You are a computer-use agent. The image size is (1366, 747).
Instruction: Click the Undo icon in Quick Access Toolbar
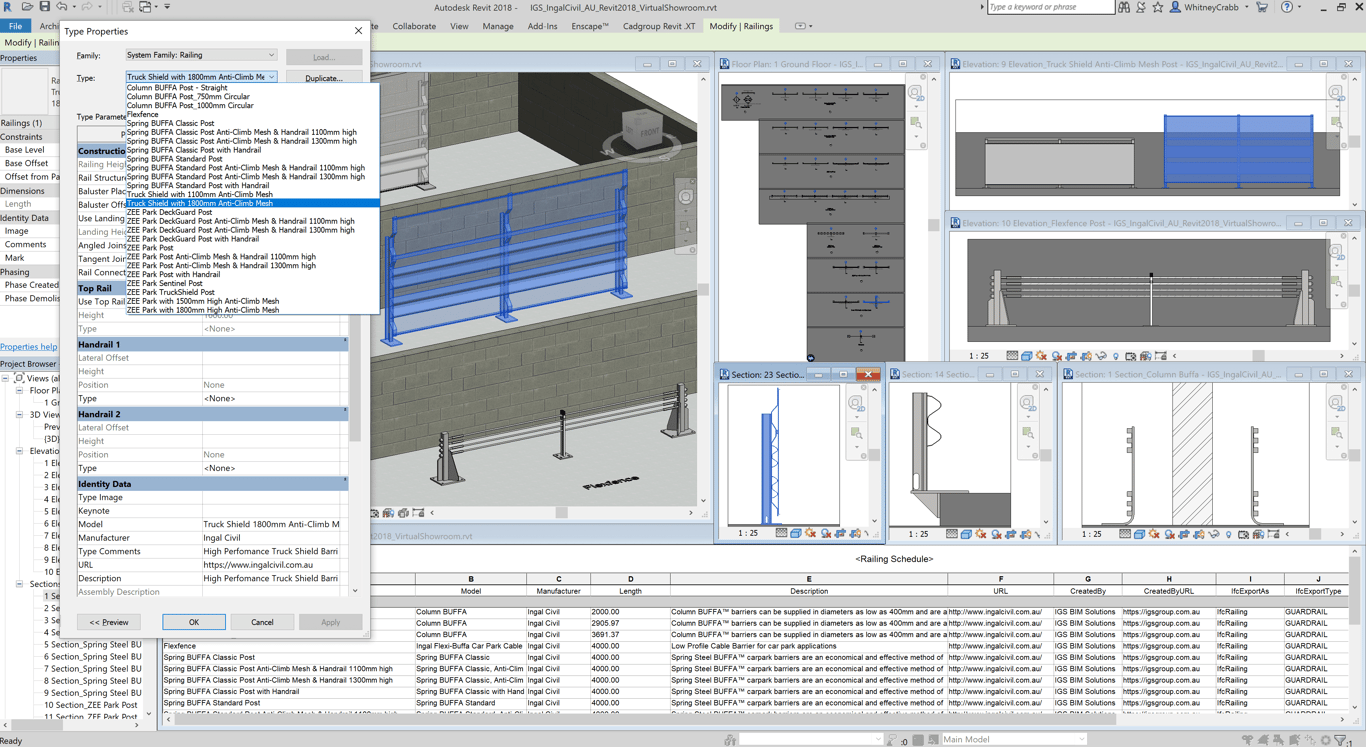(62, 7)
